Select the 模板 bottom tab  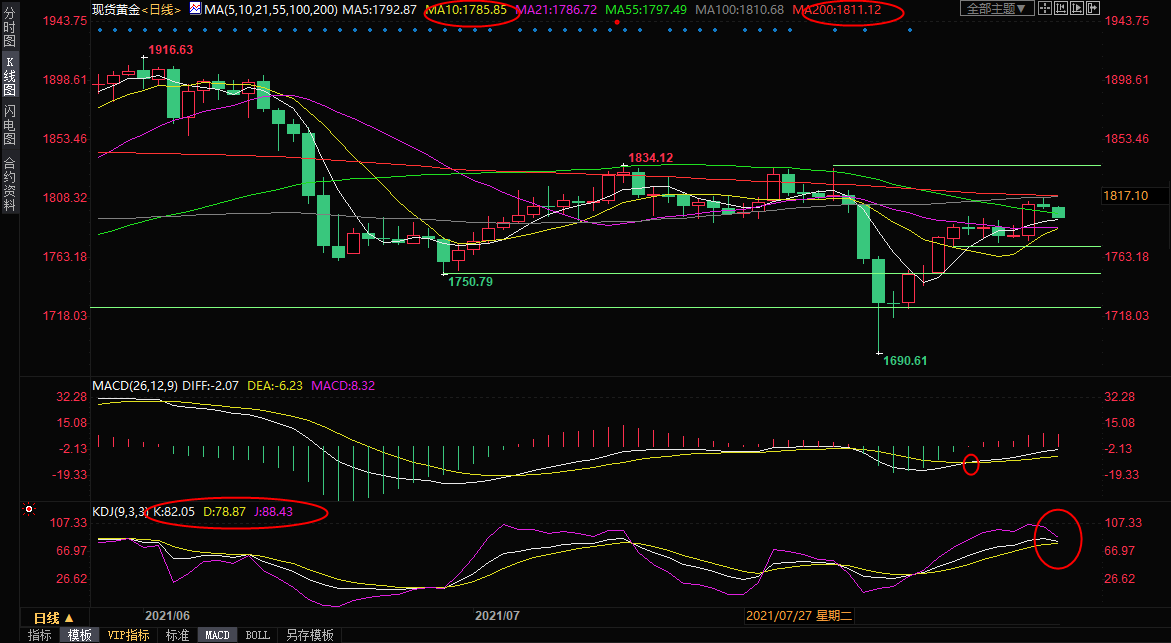(x=79, y=635)
